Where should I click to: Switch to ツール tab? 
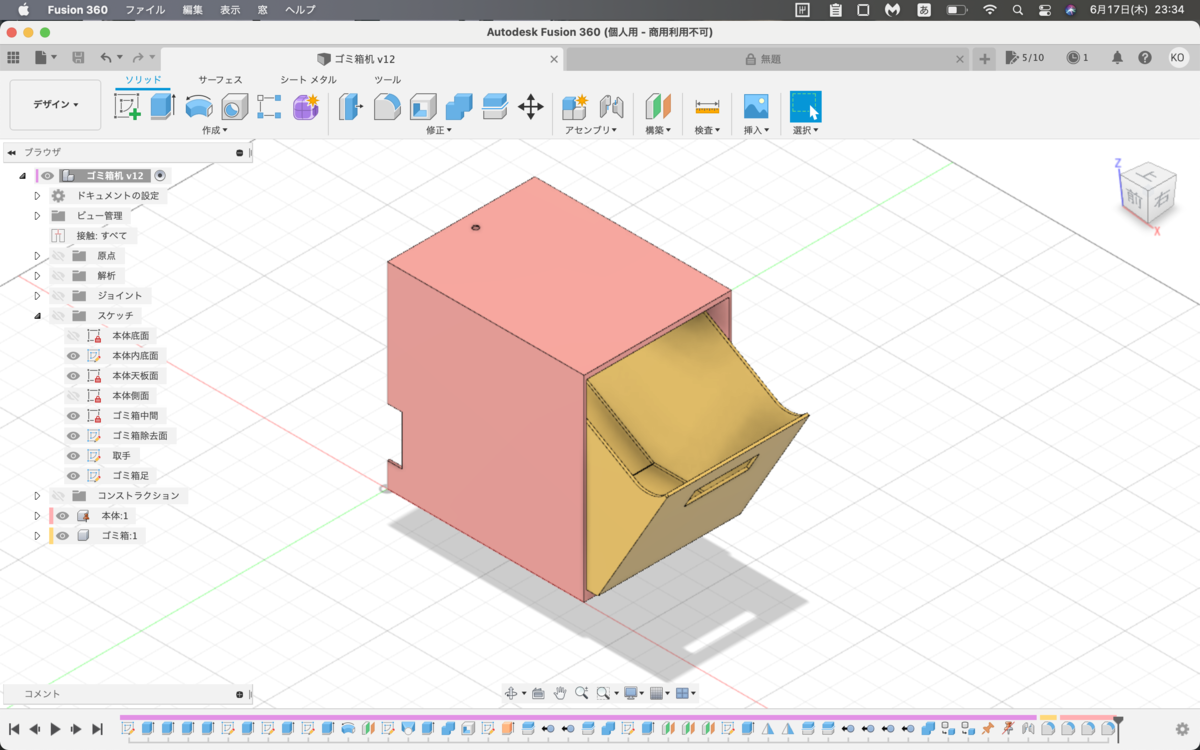tap(388, 80)
